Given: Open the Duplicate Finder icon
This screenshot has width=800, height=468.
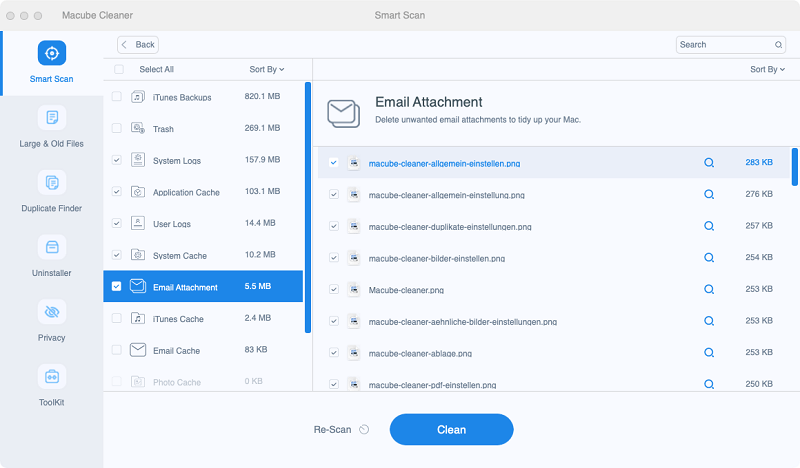Looking at the screenshot, I should click(x=52, y=182).
